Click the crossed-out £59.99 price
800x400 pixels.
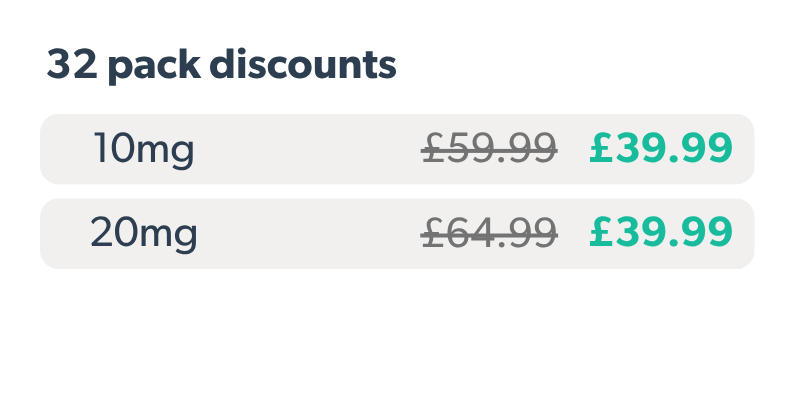point(489,149)
